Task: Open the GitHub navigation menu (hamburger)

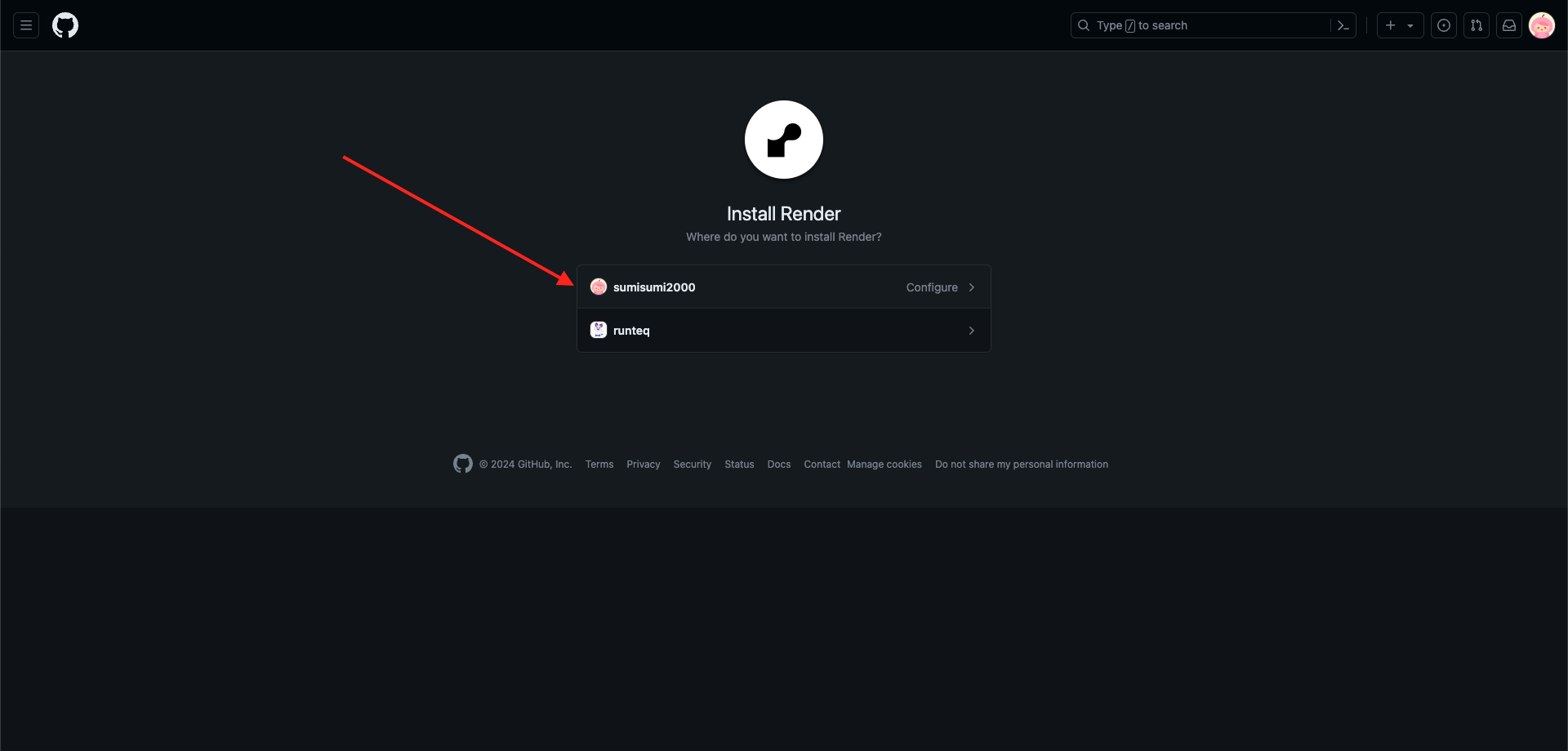Action: click(25, 25)
